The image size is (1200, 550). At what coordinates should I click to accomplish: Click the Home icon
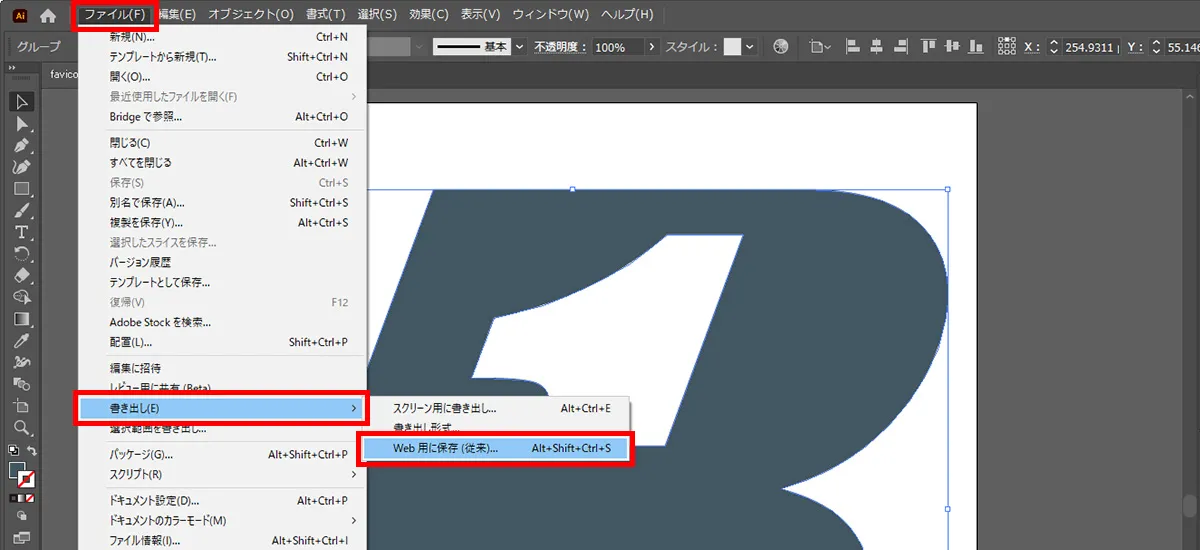click(x=48, y=15)
